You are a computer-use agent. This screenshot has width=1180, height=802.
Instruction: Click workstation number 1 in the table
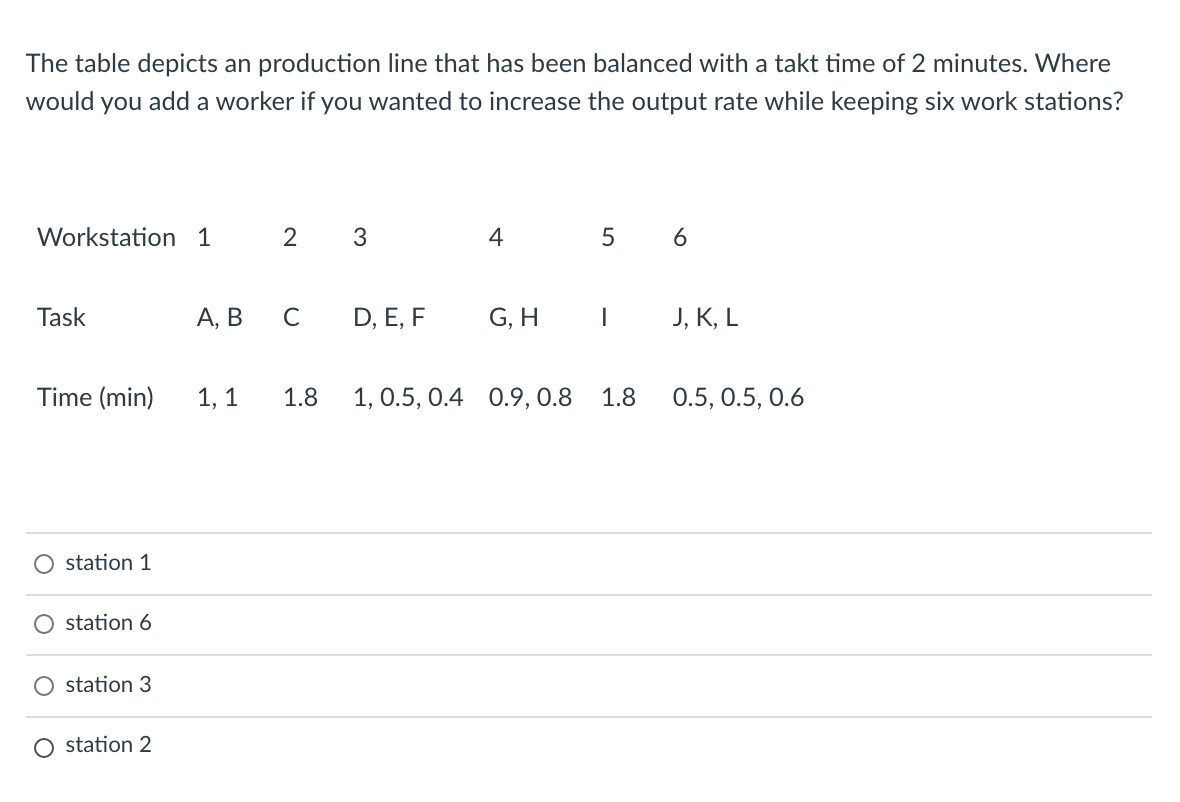click(x=204, y=237)
